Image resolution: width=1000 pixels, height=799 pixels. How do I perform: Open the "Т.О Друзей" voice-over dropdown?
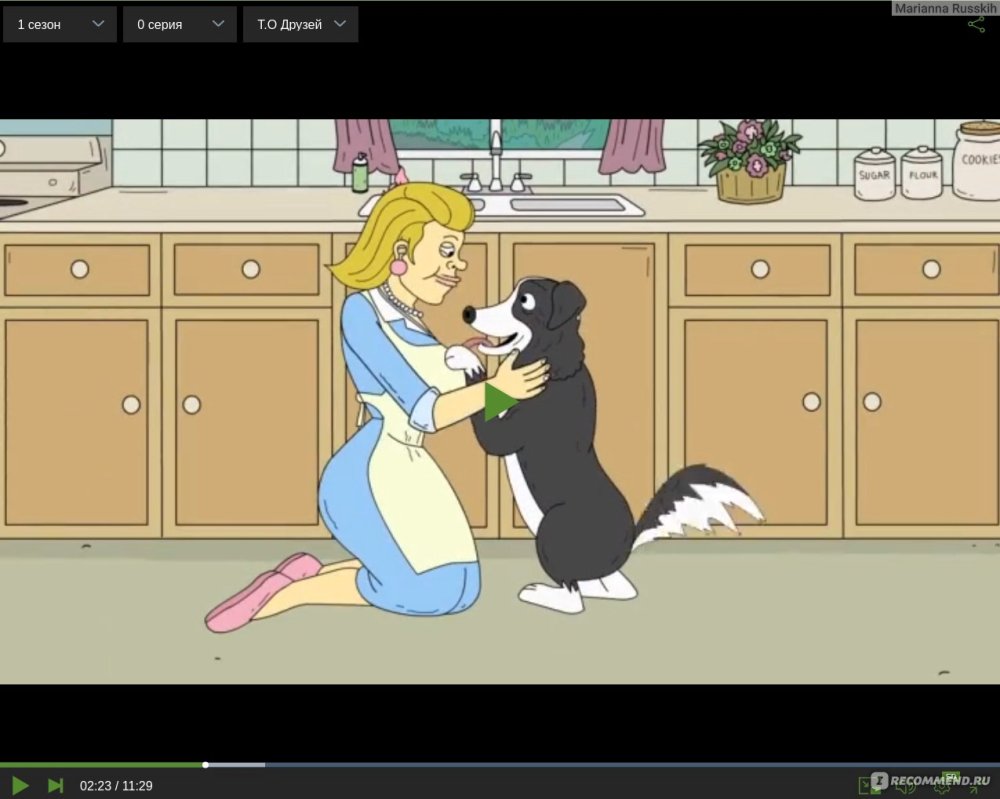click(x=300, y=24)
